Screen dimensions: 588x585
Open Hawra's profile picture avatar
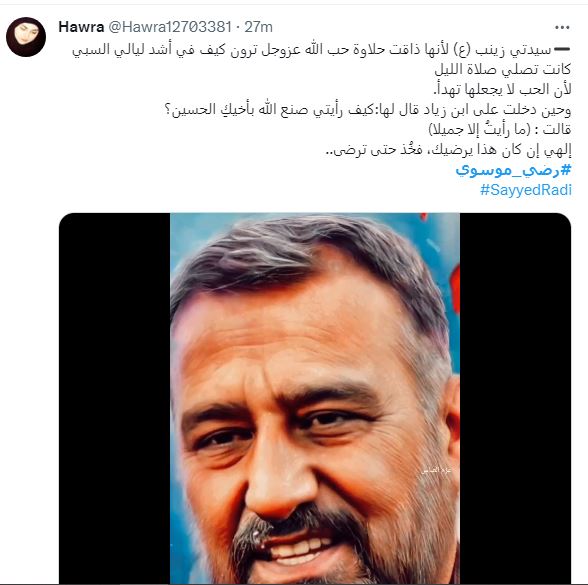[26, 37]
